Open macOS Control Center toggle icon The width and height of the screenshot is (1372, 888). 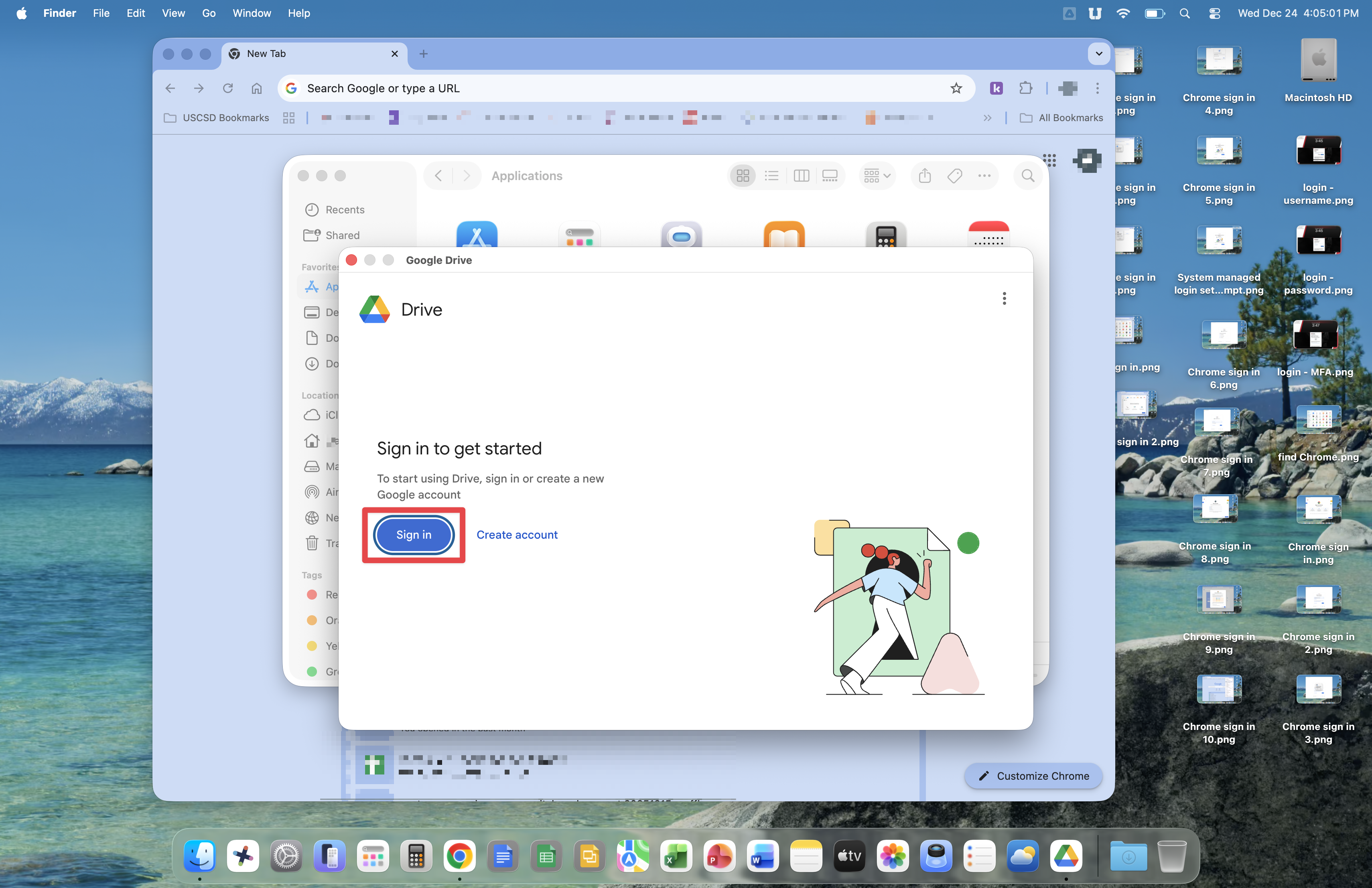[x=1214, y=13]
